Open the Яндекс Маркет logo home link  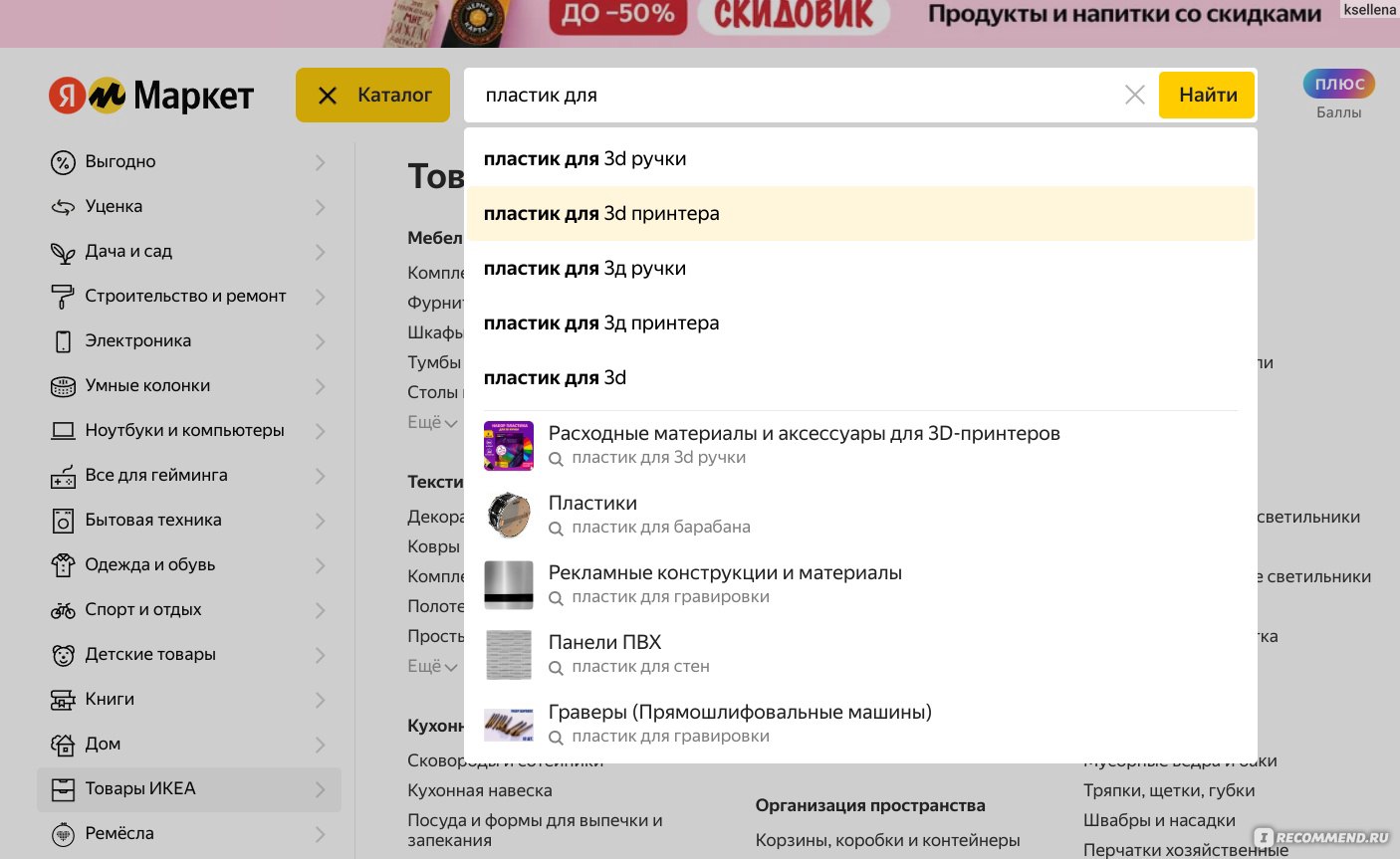pyautogui.click(x=151, y=96)
